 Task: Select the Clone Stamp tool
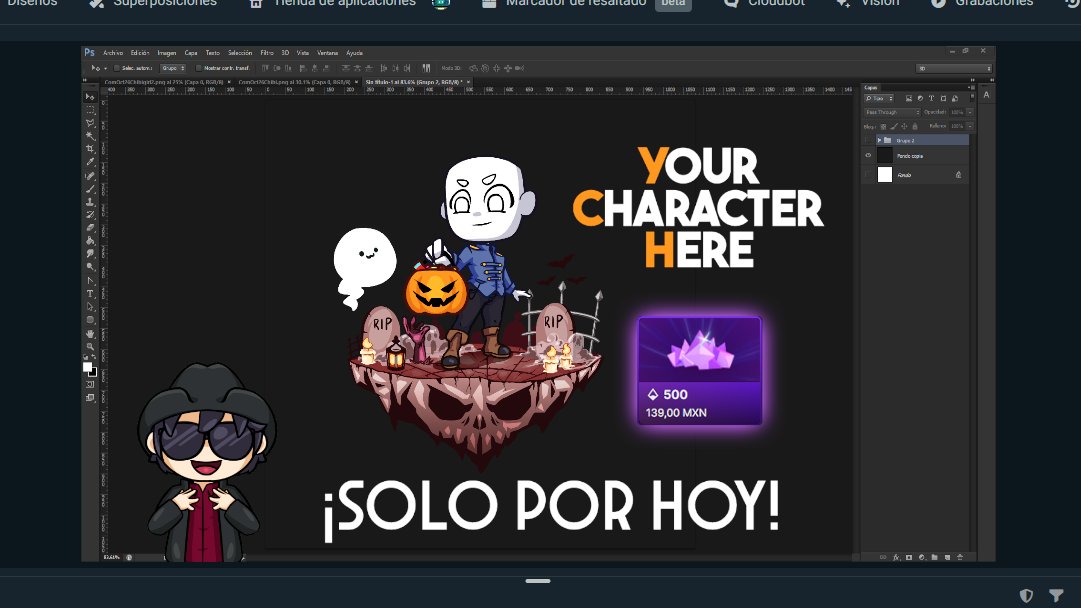[90, 201]
